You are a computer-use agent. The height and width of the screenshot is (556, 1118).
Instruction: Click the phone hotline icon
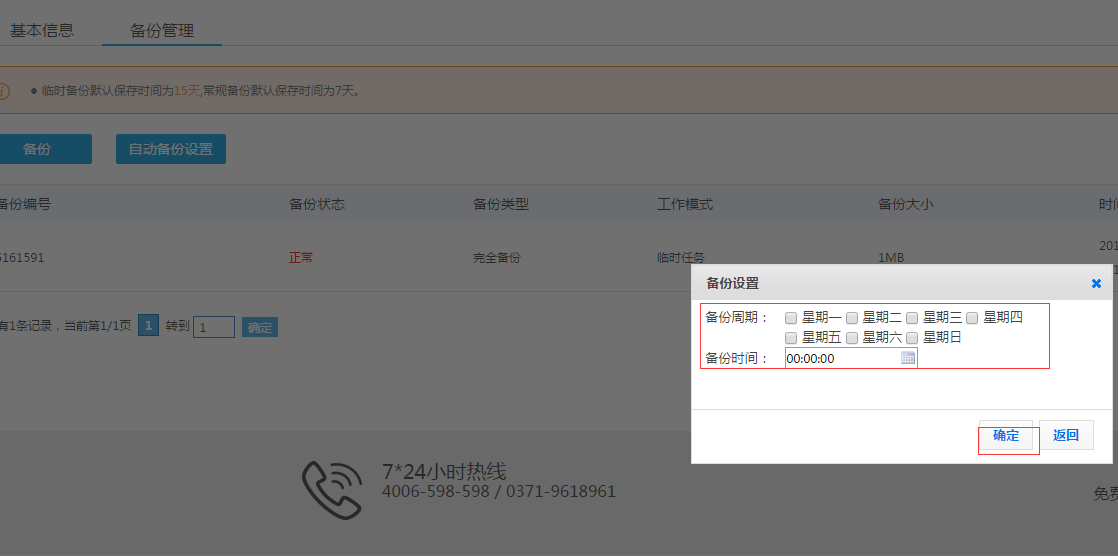[332, 483]
